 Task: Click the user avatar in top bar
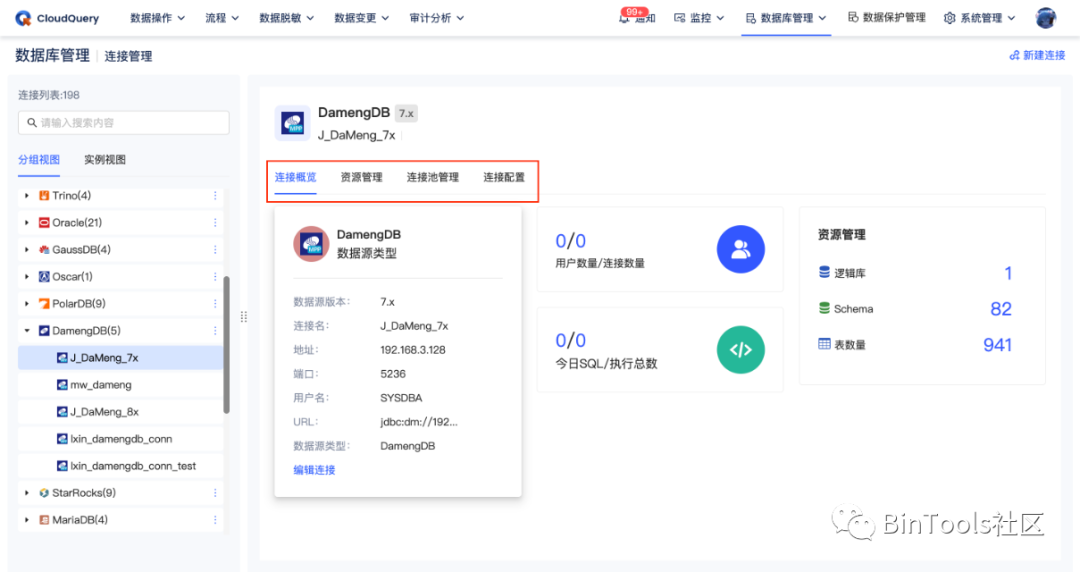1046,18
